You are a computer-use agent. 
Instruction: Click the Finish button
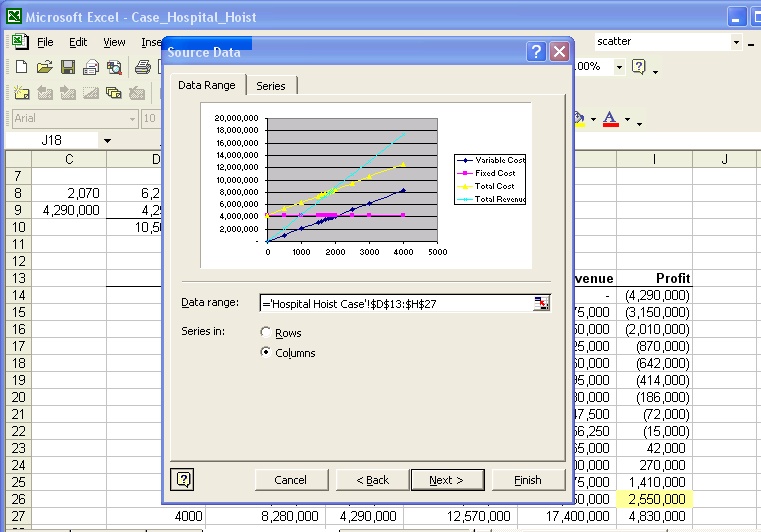click(528, 480)
